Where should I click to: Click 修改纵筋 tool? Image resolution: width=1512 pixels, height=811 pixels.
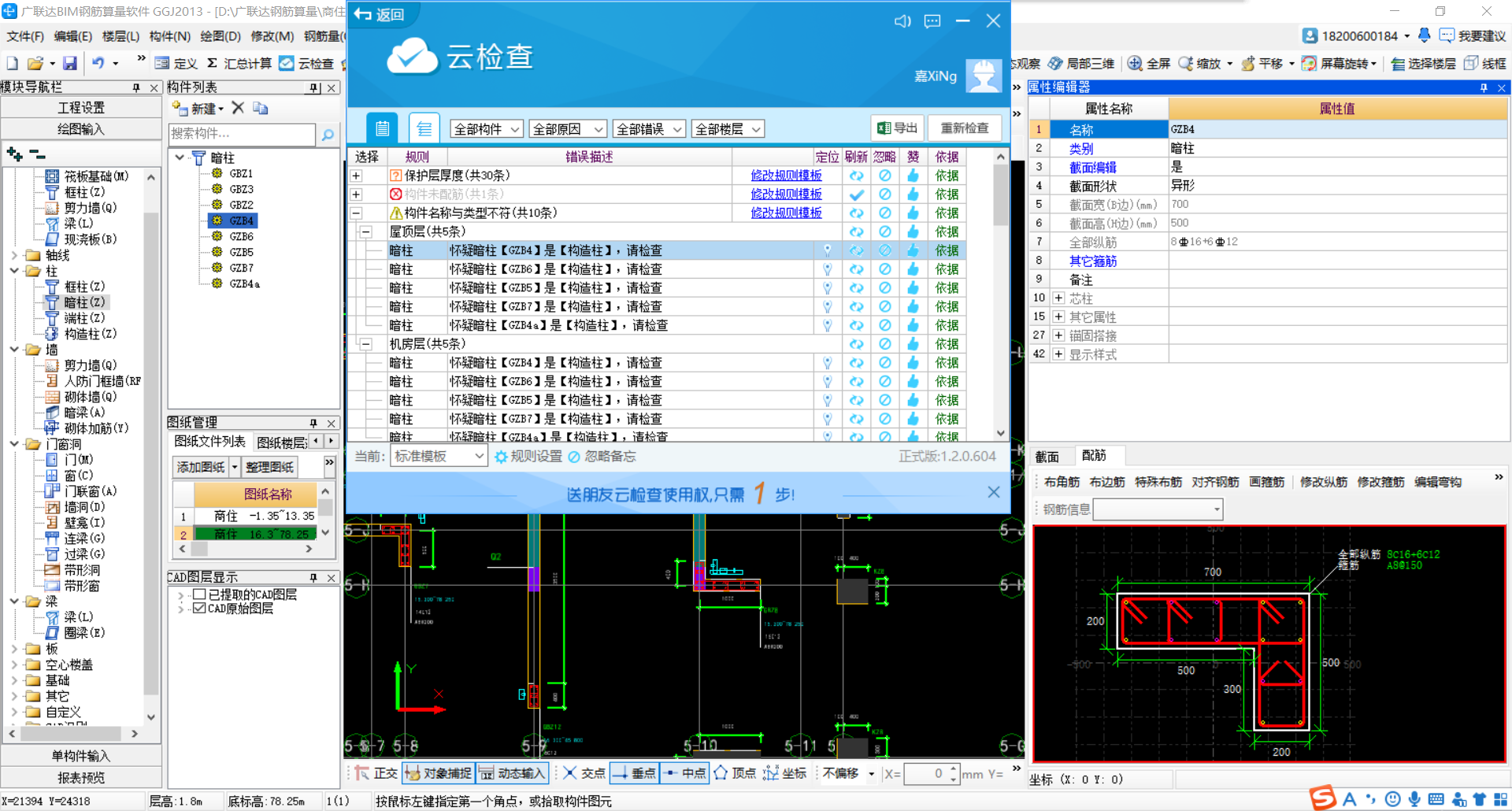[x=1323, y=482]
